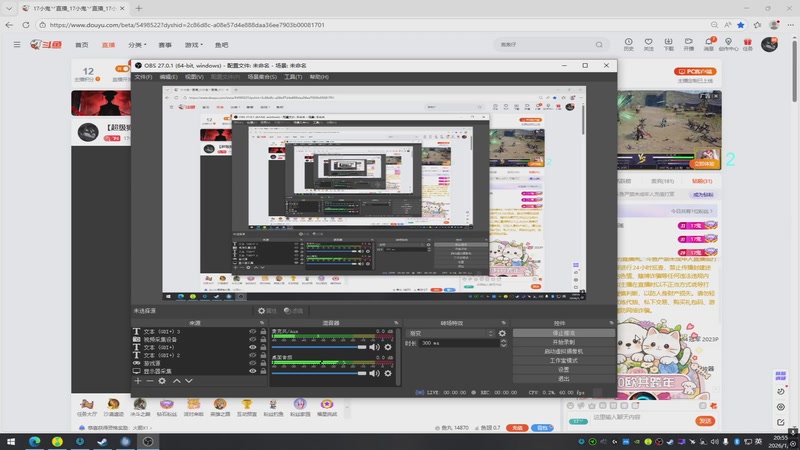Toggle lock on 文本 (GDI+) 3 source

tap(263, 332)
